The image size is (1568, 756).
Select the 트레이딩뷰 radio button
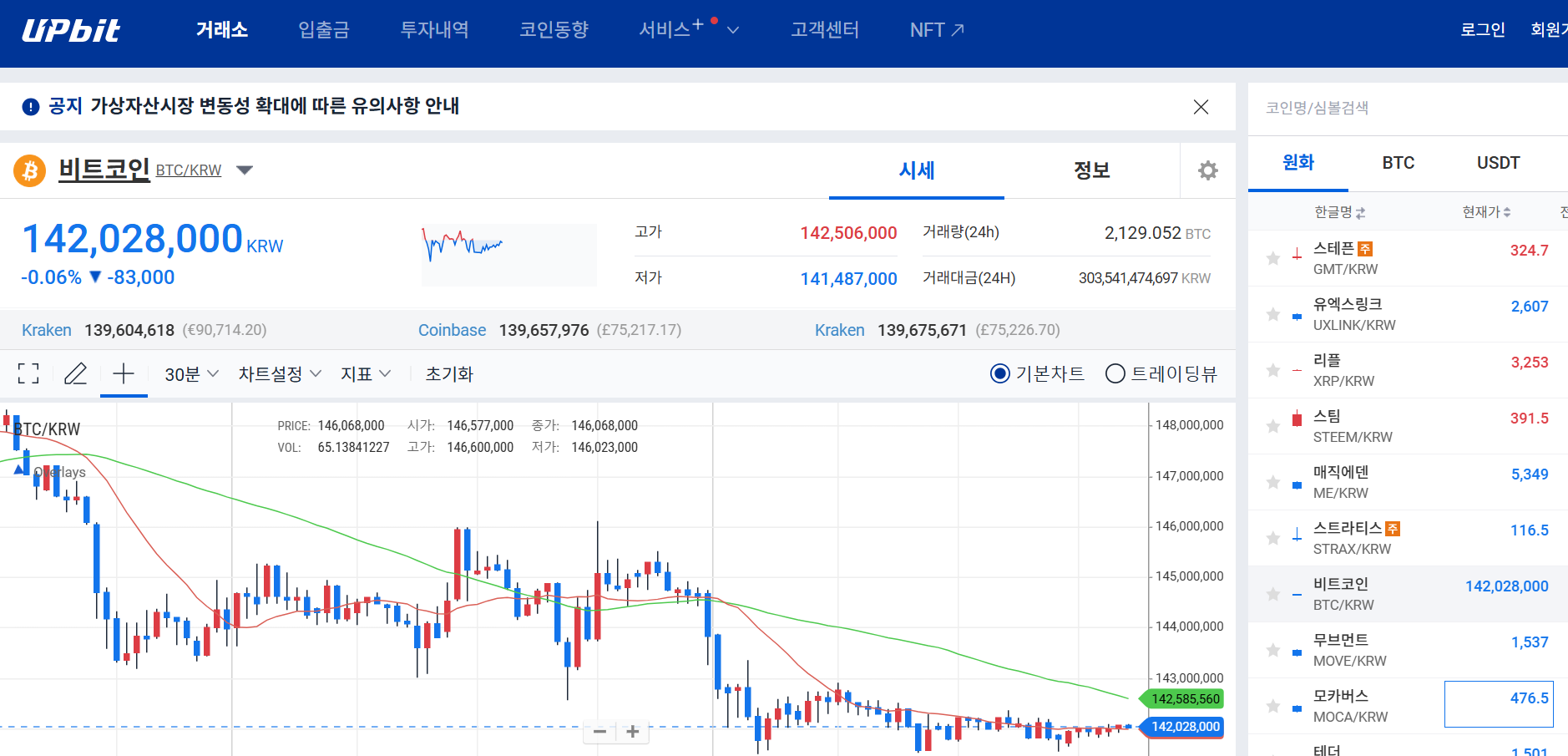point(1115,373)
